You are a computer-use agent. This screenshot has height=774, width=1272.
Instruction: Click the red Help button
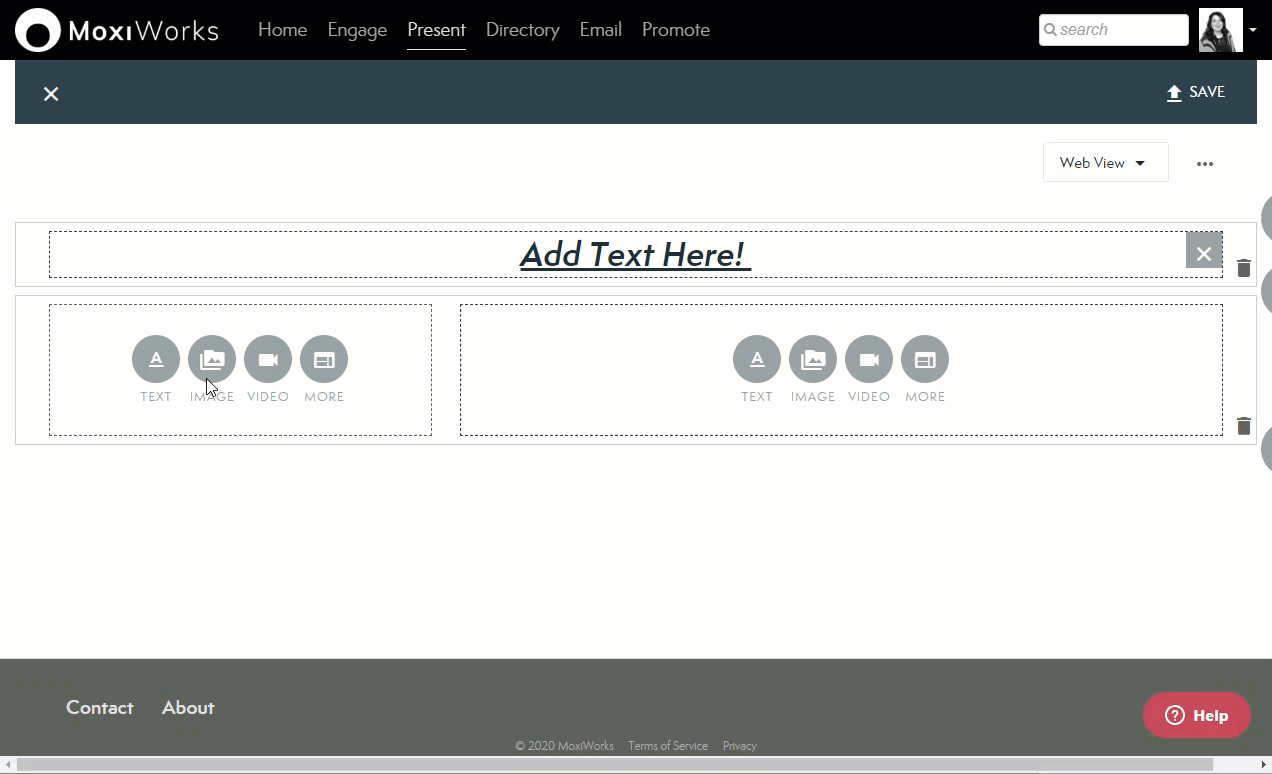click(x=1197, y=715)
